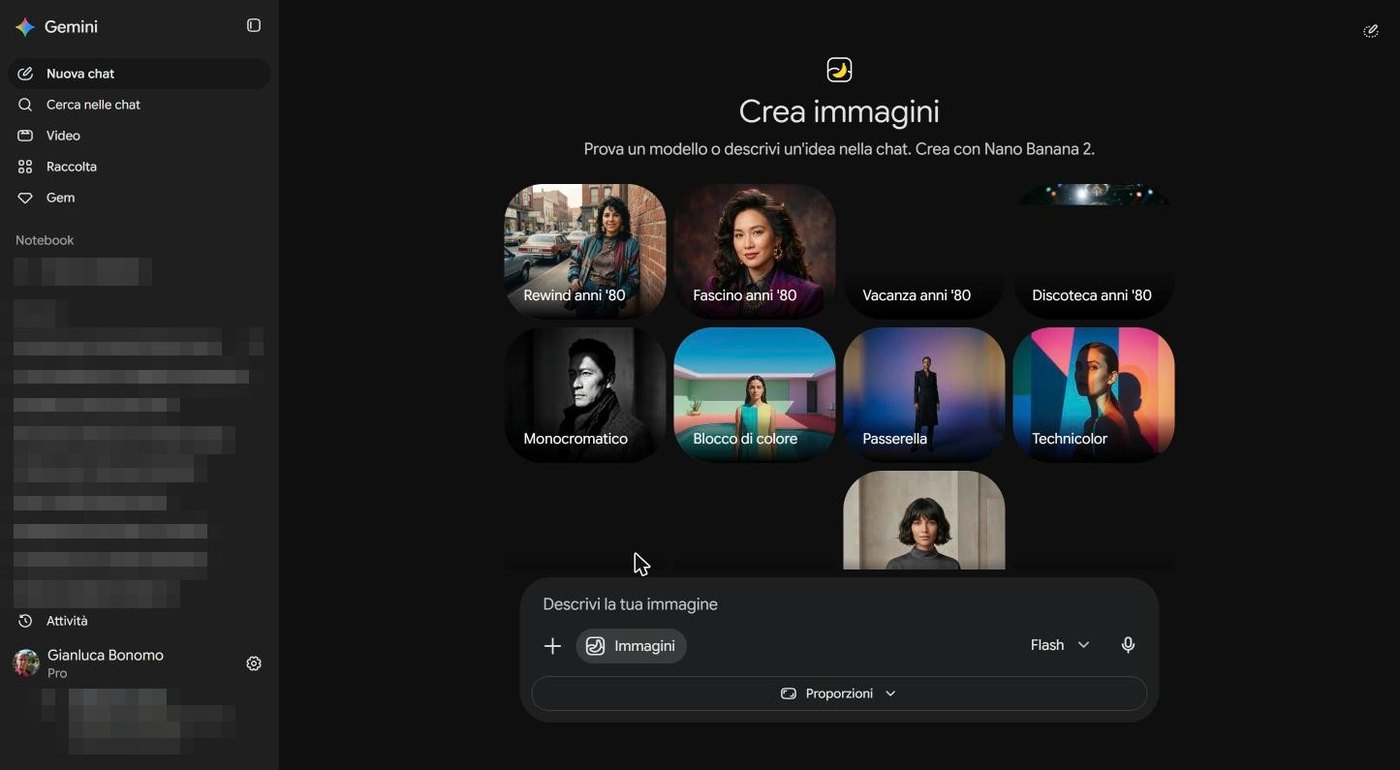Click the magnifier icon beside Cerca nelle chat

[25, 105]
